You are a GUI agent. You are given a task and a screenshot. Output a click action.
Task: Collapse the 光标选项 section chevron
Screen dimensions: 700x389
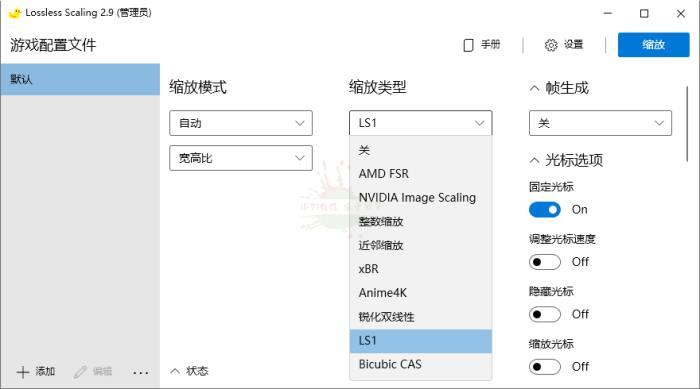(534, 160)
